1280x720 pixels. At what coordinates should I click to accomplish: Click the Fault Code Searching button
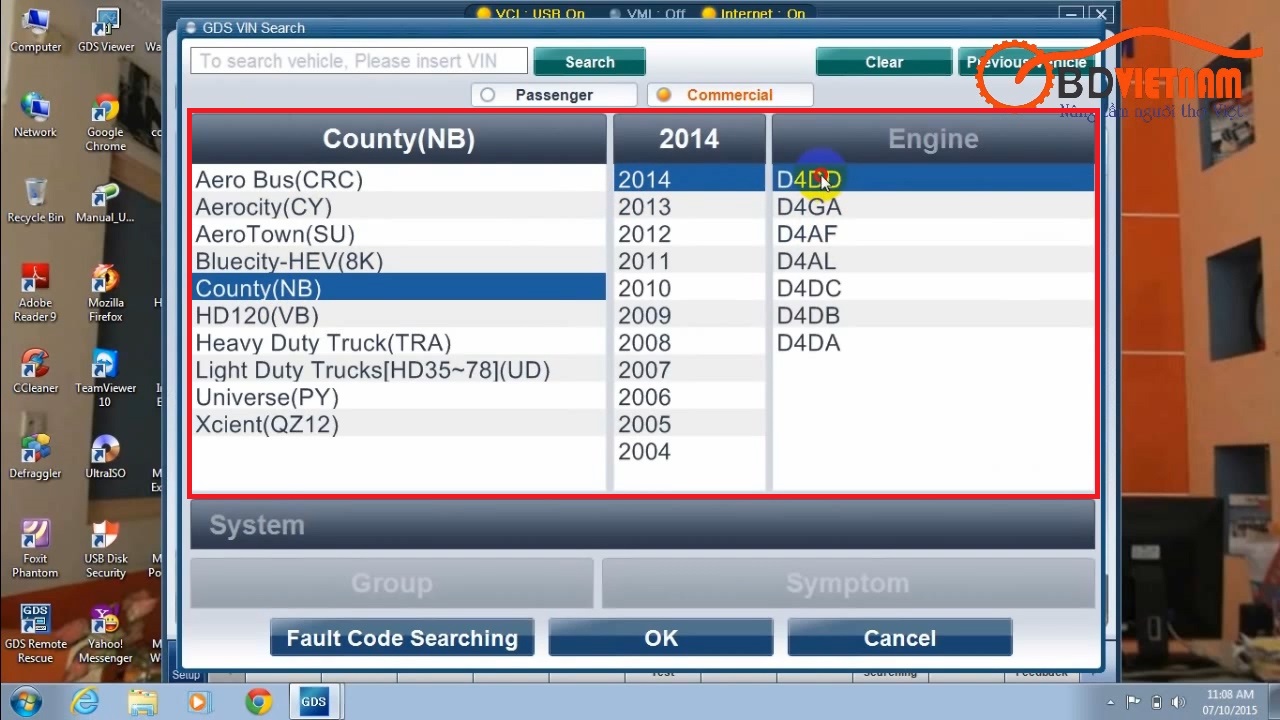click(402, 638)
